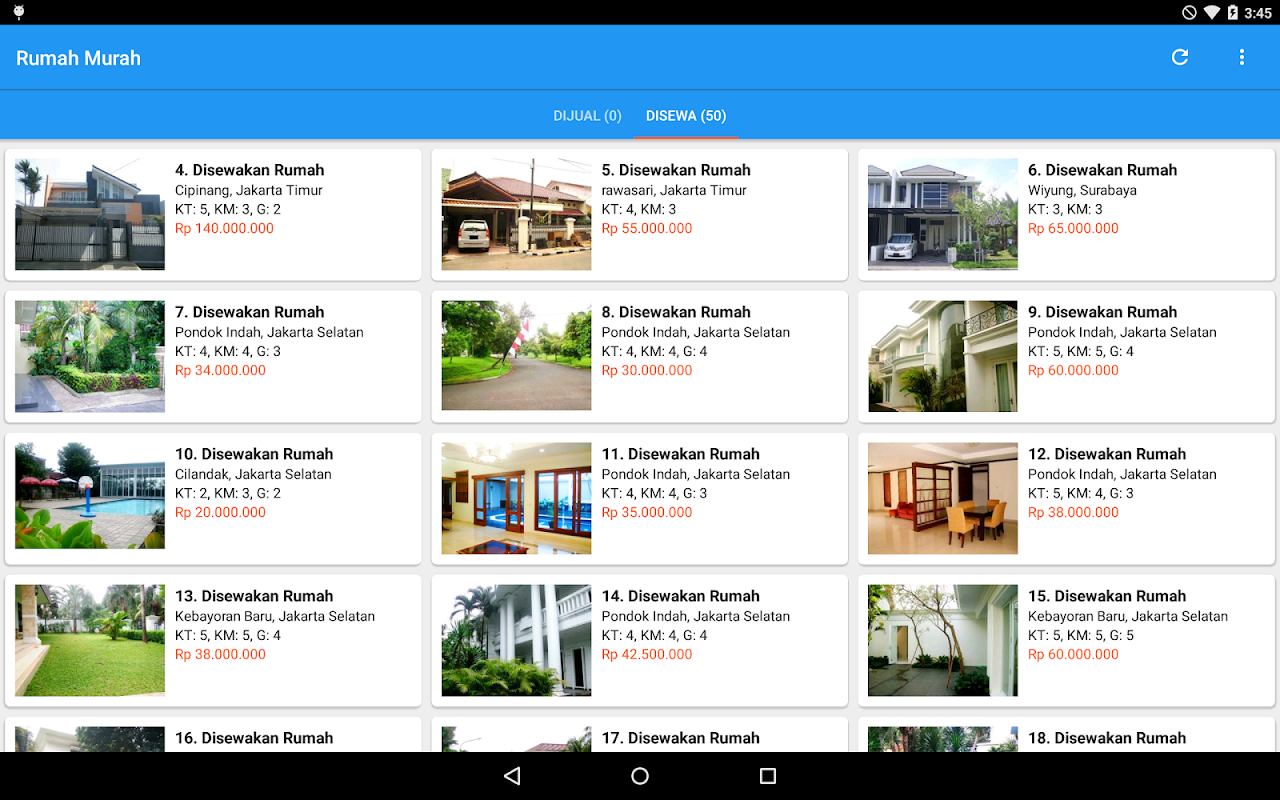
Task: Tap the blocked-circle icon in the status bar
Action: tap(1189, 13)
